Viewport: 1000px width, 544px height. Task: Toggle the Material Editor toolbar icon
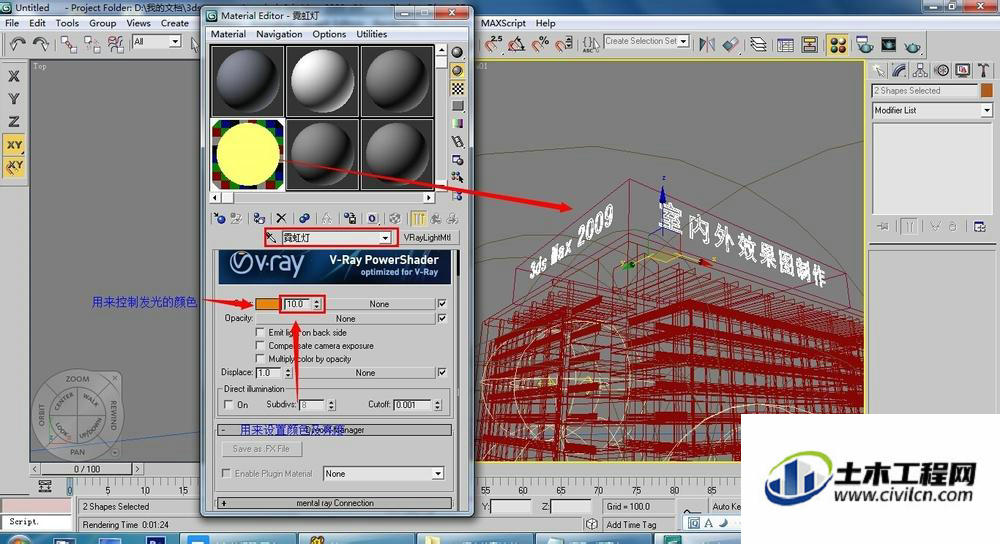coord(838,45)
